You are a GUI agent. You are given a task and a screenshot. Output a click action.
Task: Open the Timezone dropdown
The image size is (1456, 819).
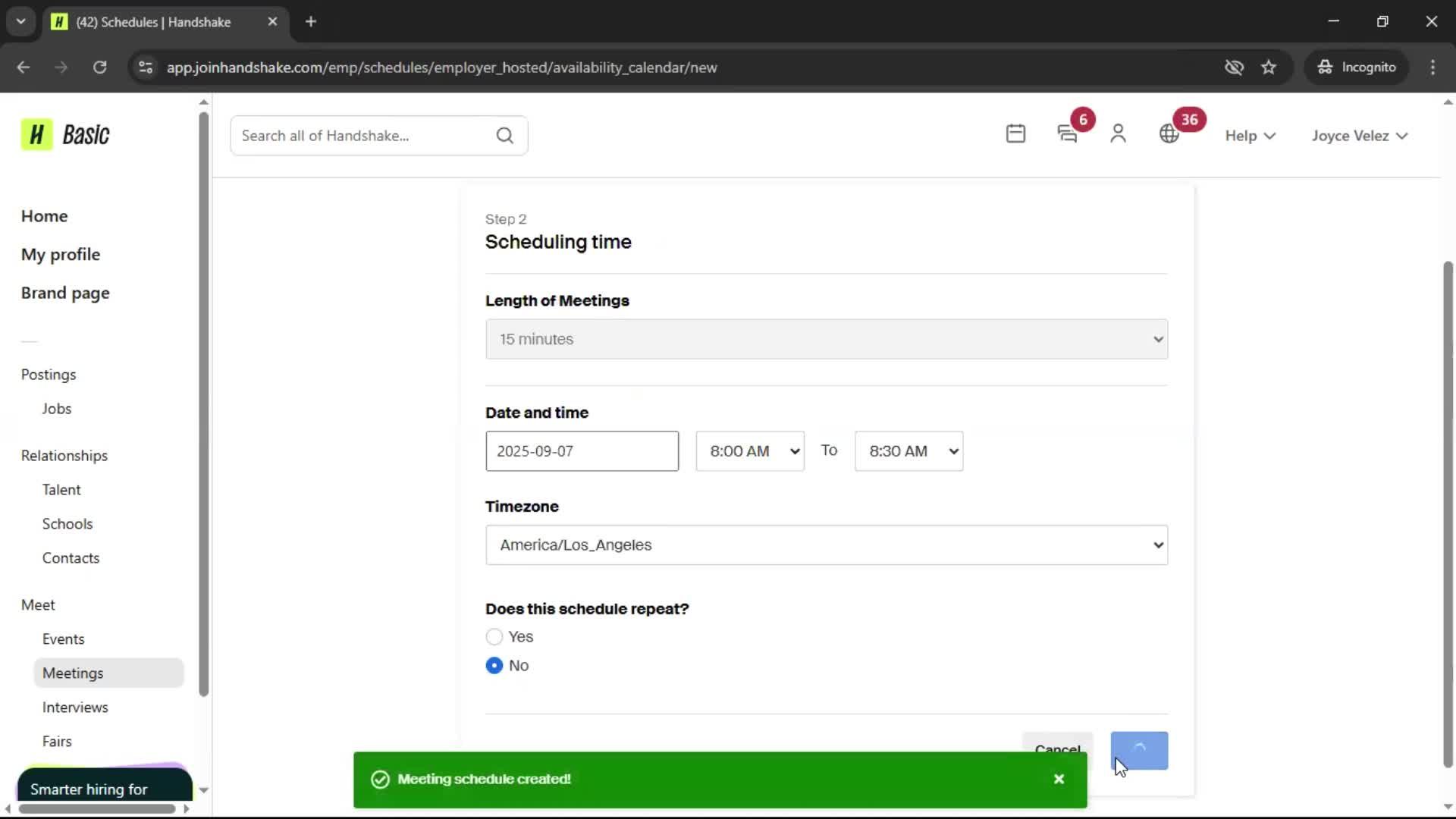(x=827, y=545)
